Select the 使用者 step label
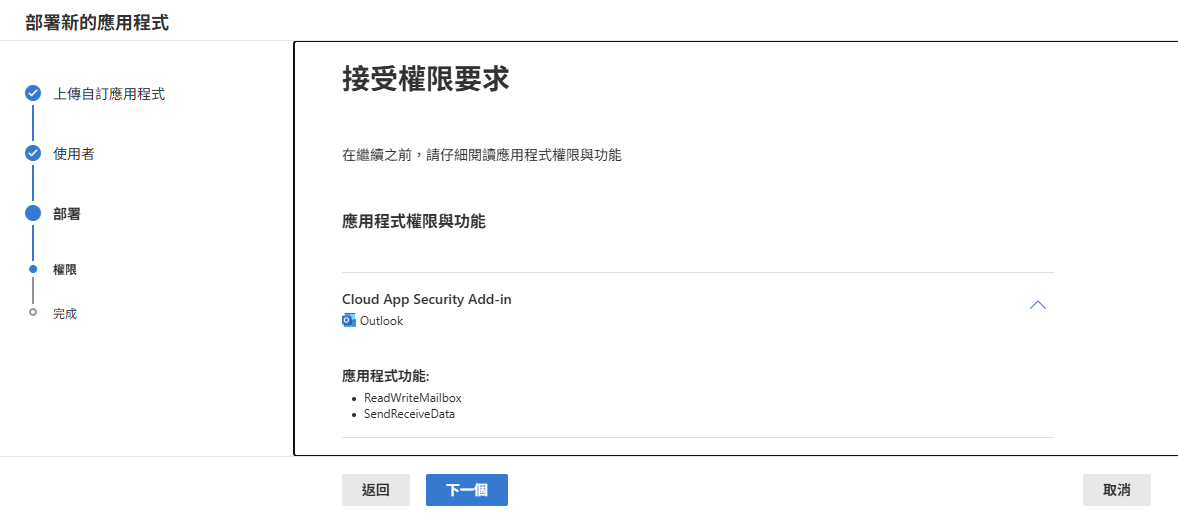This screenshot has width=1178, height=513. click(x=74, y=154)
